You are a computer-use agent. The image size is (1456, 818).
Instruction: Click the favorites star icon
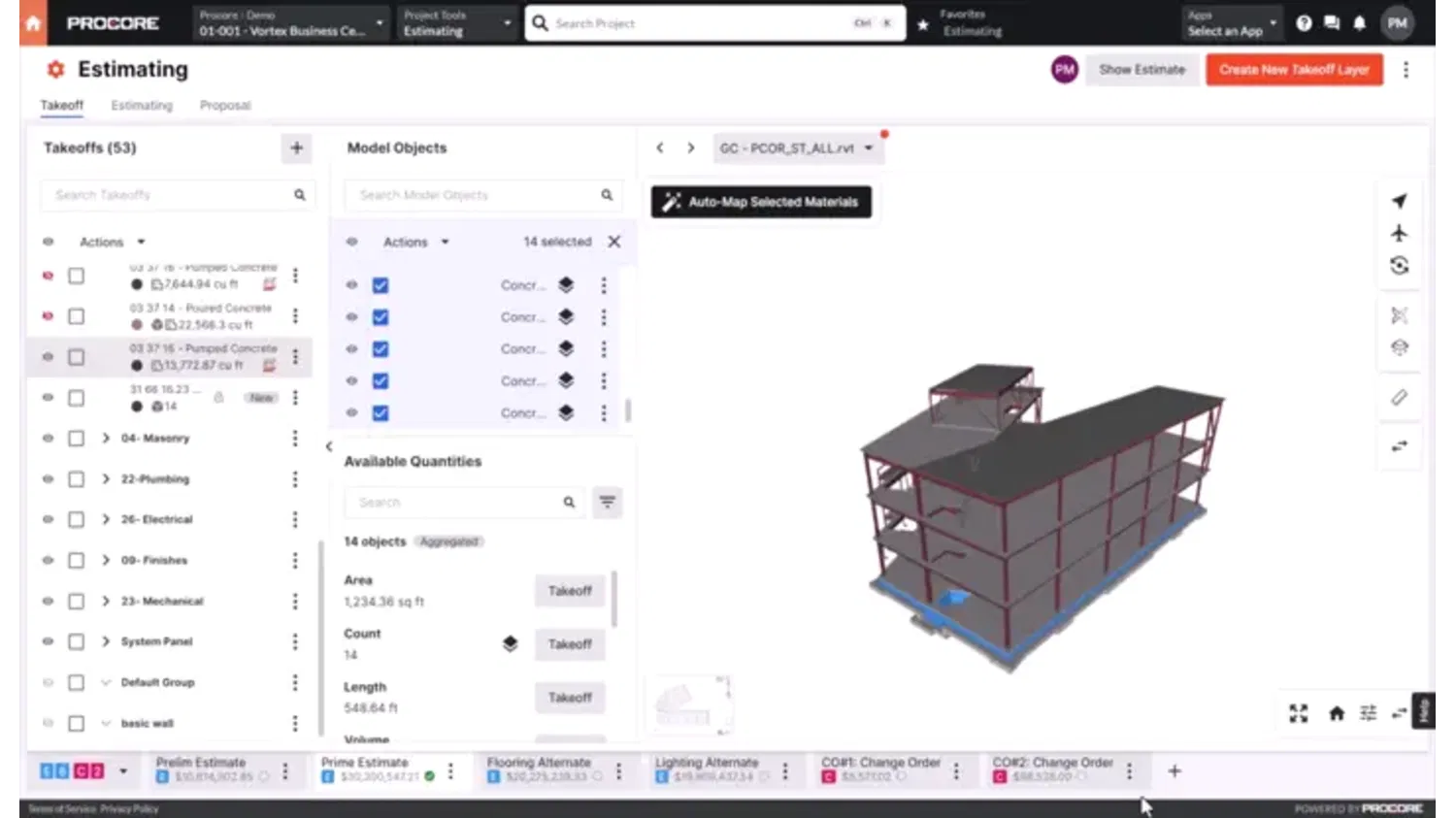pos(923,23)
